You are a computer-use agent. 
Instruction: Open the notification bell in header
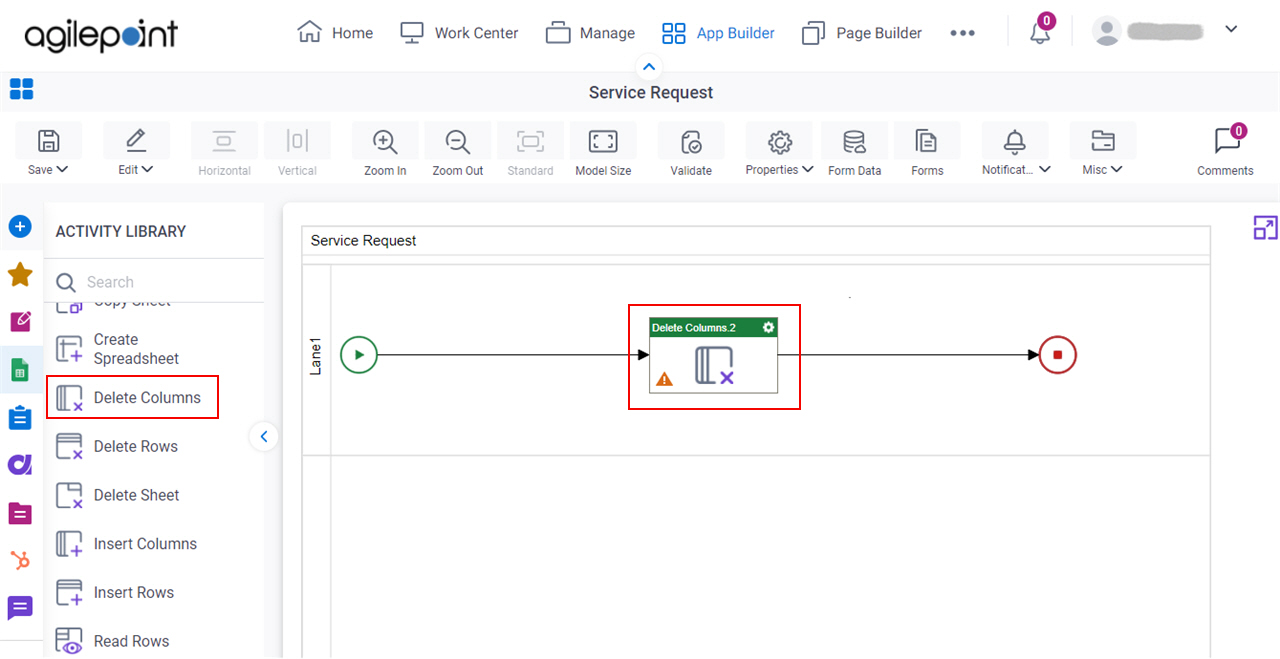pos(1040,32)
